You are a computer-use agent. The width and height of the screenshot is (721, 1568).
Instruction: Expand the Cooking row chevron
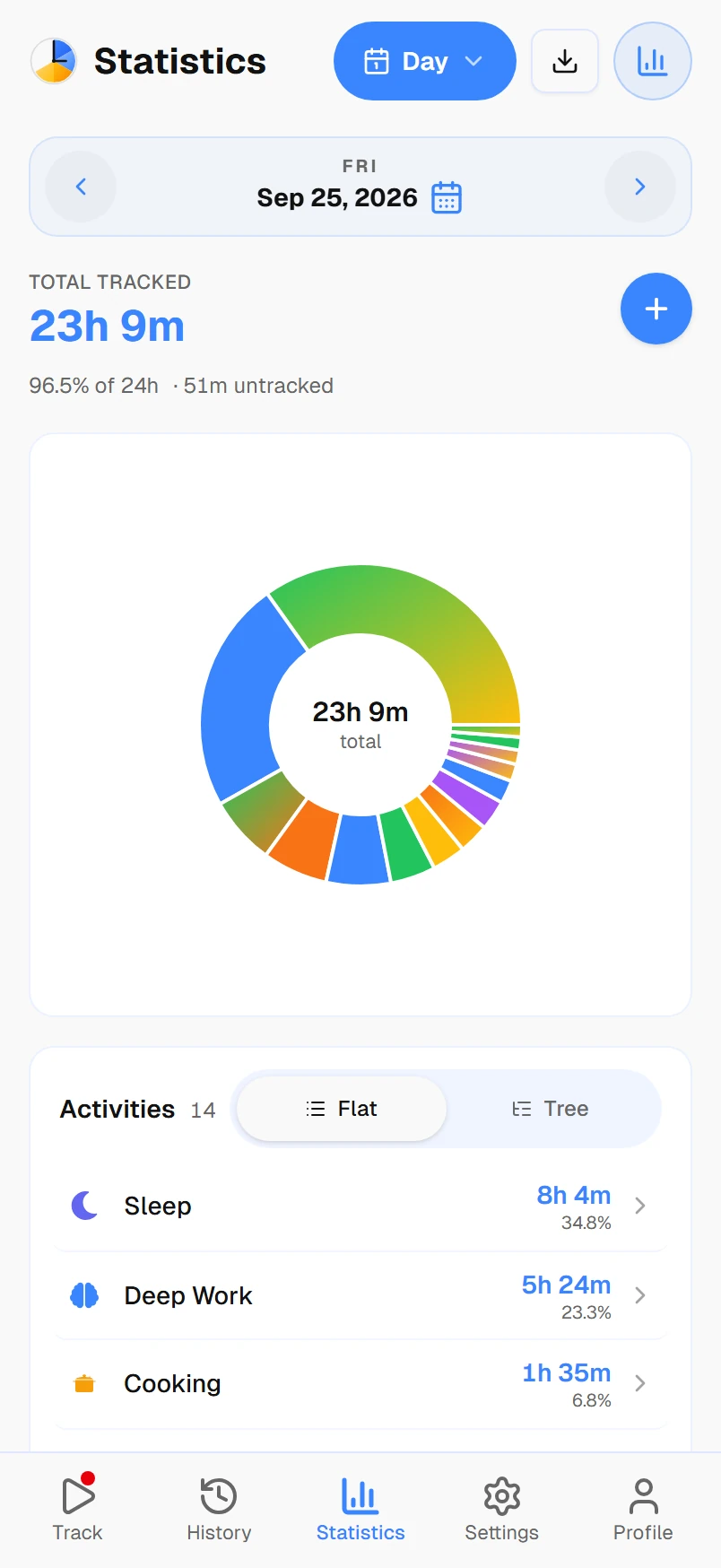click(x=640, y=1383)
